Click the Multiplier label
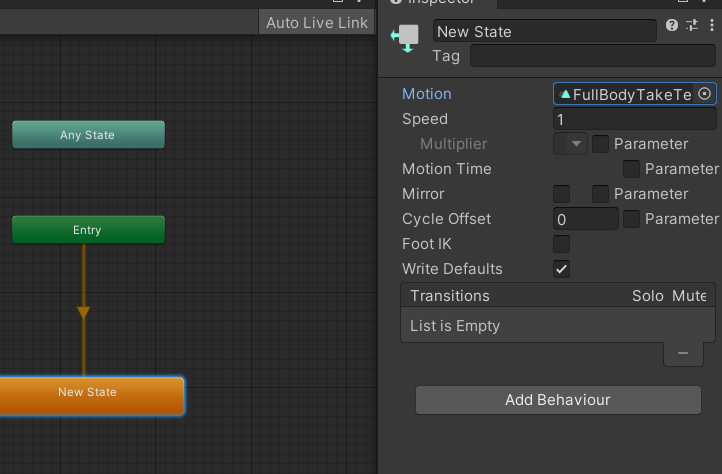The height and width of the screenshot is (474, 722). click(x=454, y=144)
